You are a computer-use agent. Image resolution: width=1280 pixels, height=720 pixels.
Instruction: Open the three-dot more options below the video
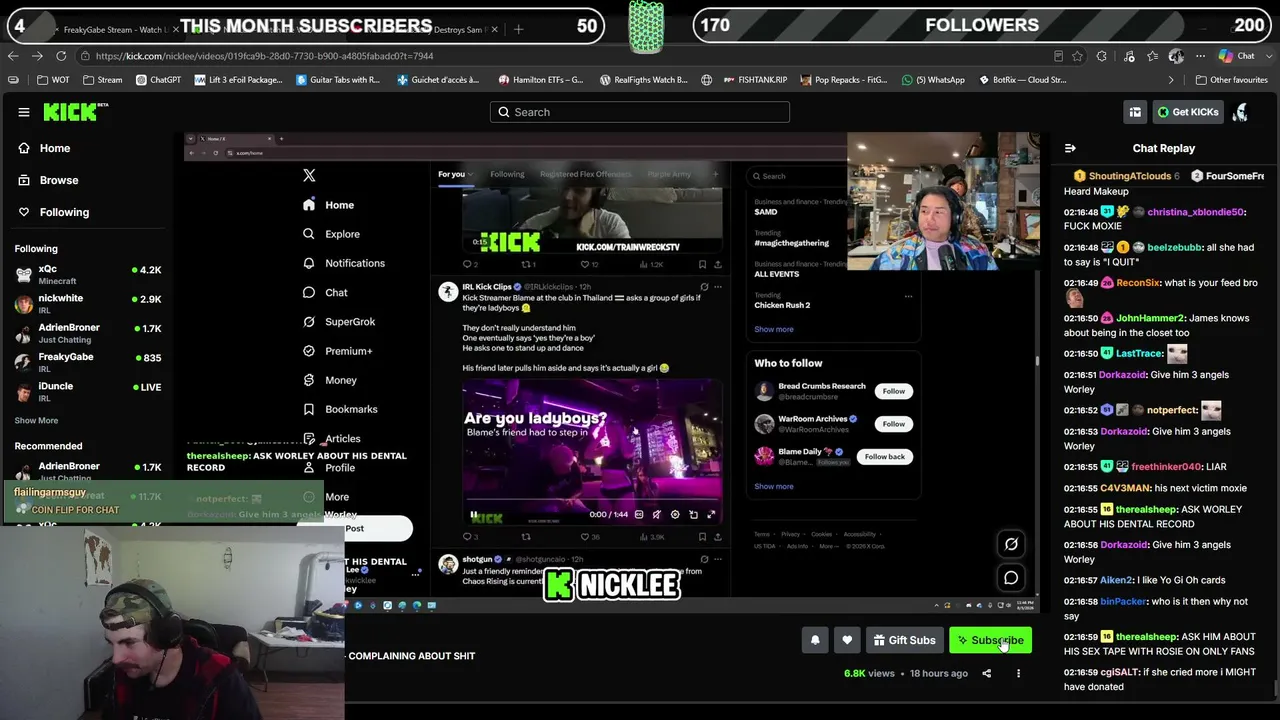[x=1018, y=673]
